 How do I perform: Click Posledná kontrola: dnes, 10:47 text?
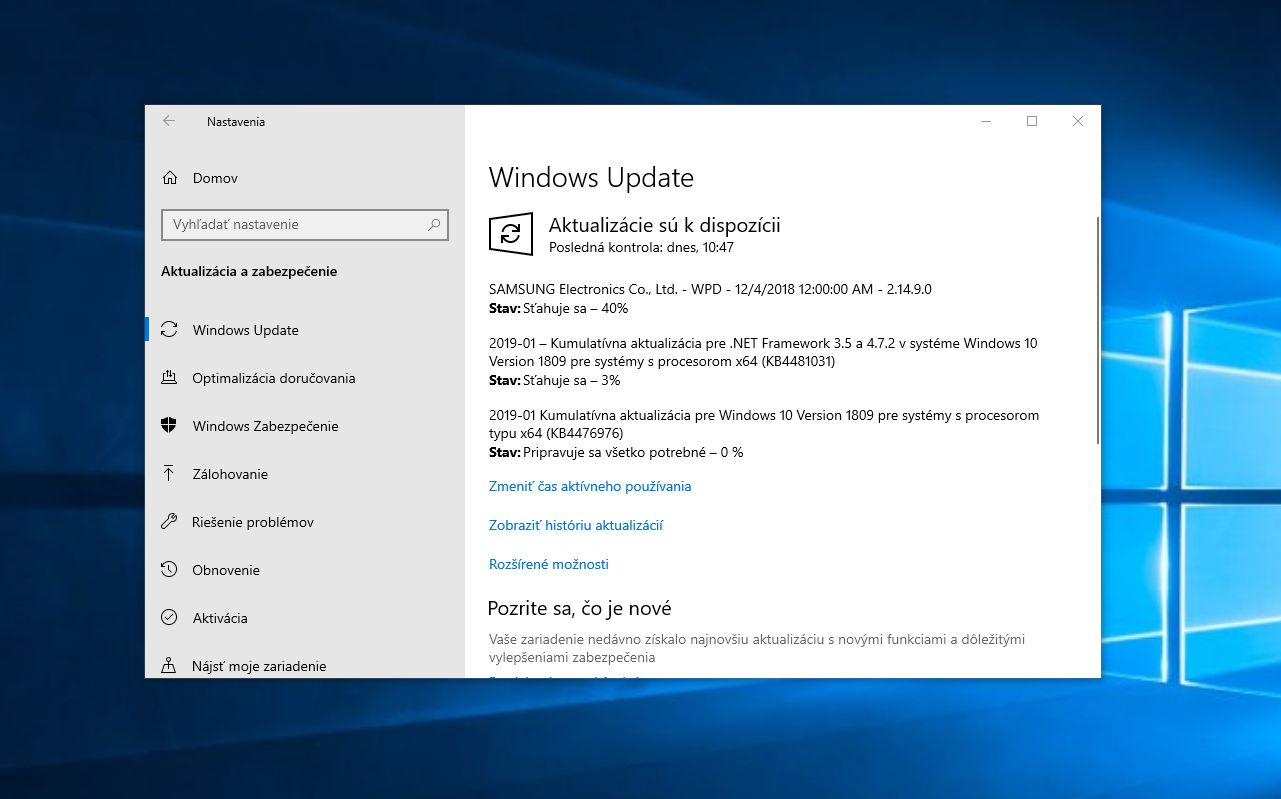point(641,247)
